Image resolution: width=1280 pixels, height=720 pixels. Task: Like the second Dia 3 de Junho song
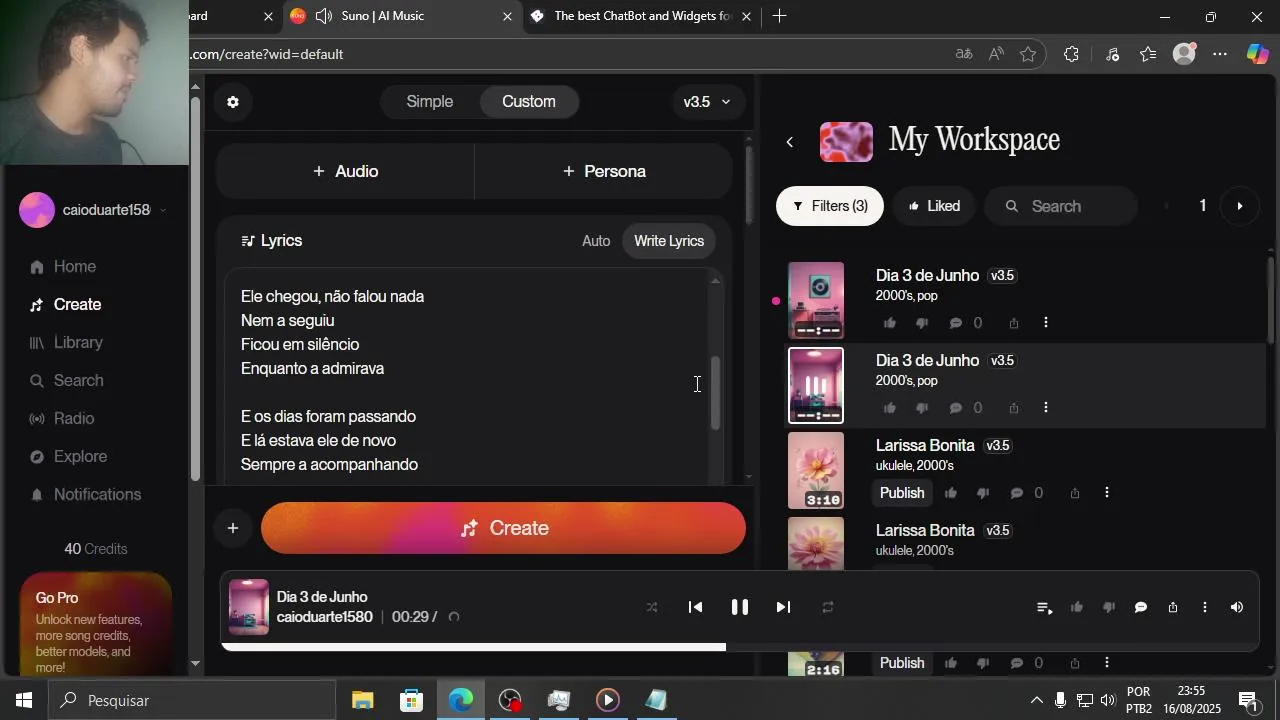pos(890,408)
